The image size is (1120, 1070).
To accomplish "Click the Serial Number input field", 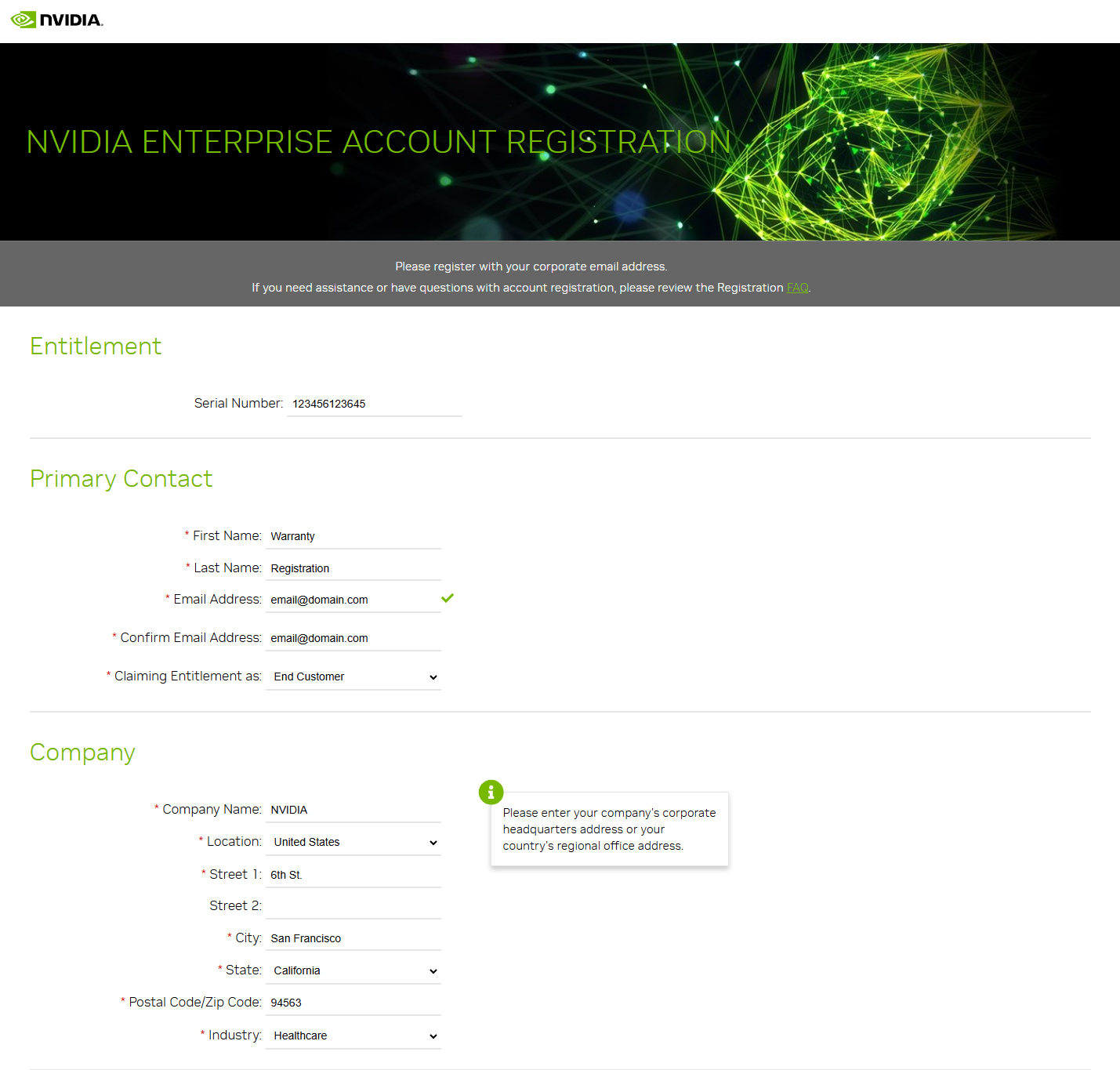I will coord(375,404).
